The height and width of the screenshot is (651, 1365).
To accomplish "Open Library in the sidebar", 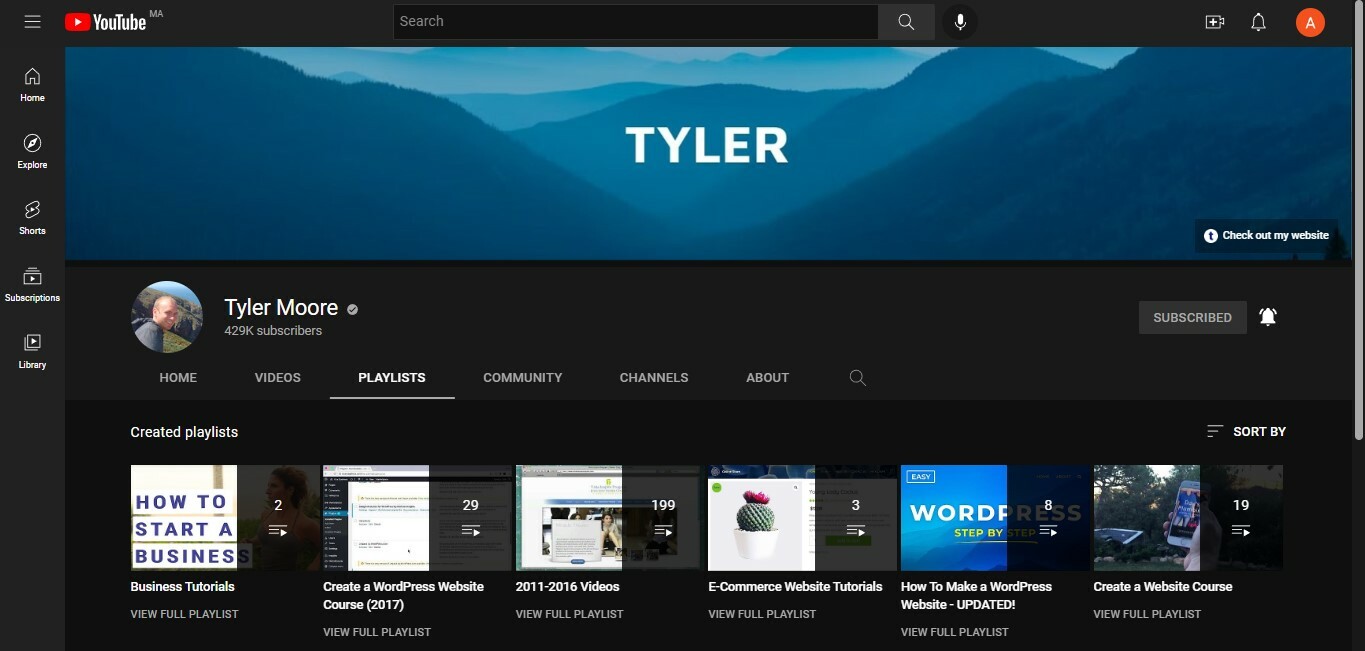I will [x=32, y=351].
